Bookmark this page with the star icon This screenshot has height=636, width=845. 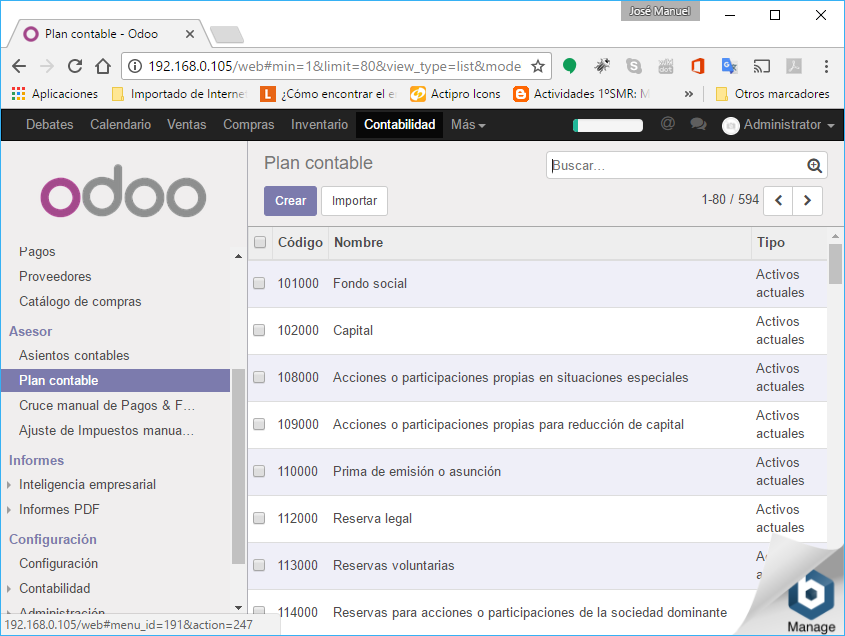pyautogui.click(x=537, y=67)
